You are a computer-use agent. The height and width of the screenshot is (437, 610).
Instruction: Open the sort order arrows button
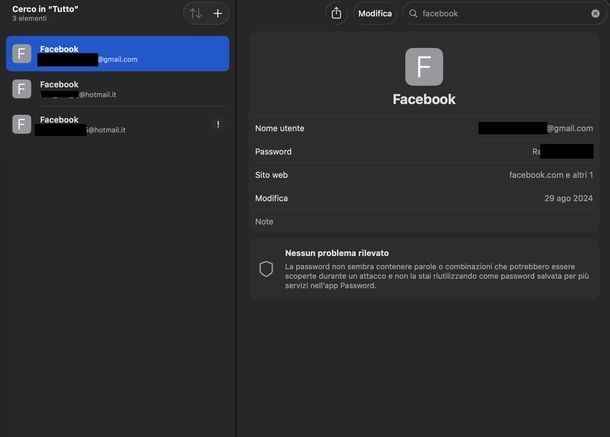click(195, 14)
